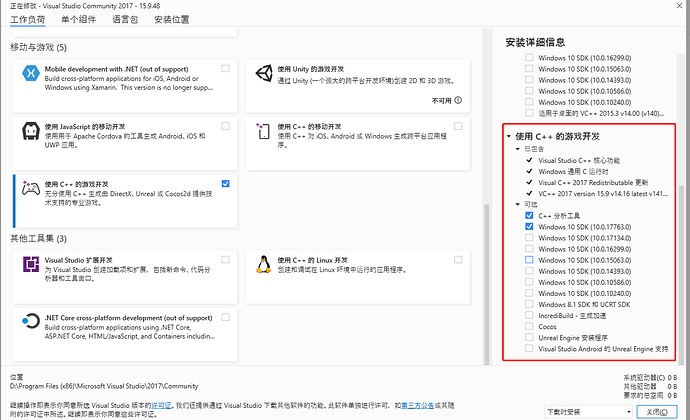The height and width of the screenshot is (420, 690).
Task: Collapse the 可选 group
Action: coord(518,204)
